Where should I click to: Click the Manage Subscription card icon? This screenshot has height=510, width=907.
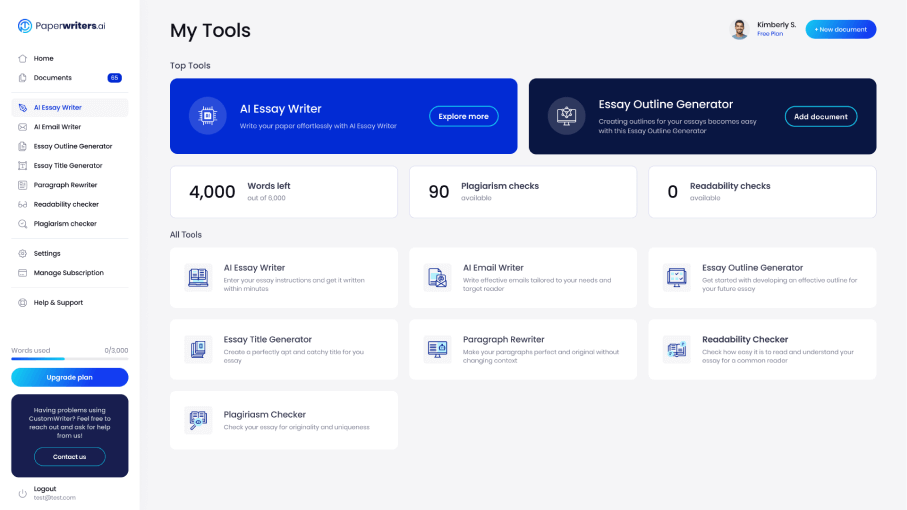pos(23,273)
